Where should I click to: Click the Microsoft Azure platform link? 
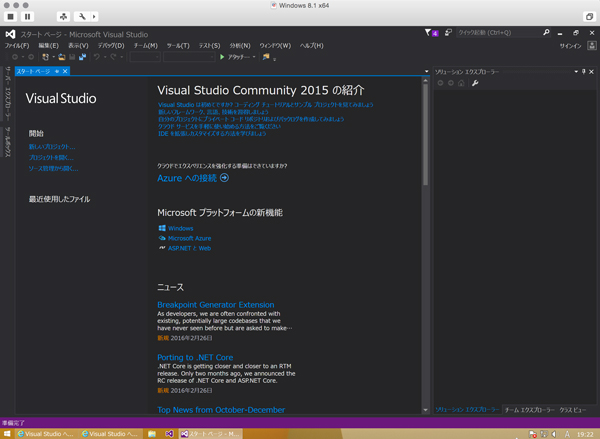click(189, 238)
